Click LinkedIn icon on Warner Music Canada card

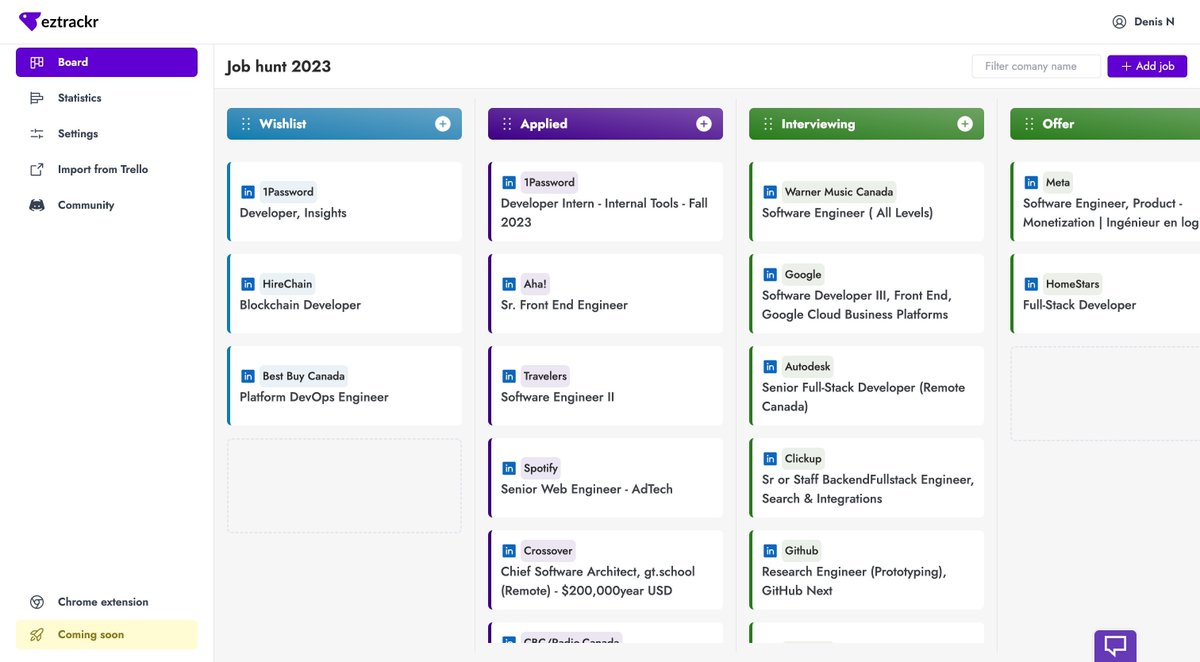pos(770,192)
